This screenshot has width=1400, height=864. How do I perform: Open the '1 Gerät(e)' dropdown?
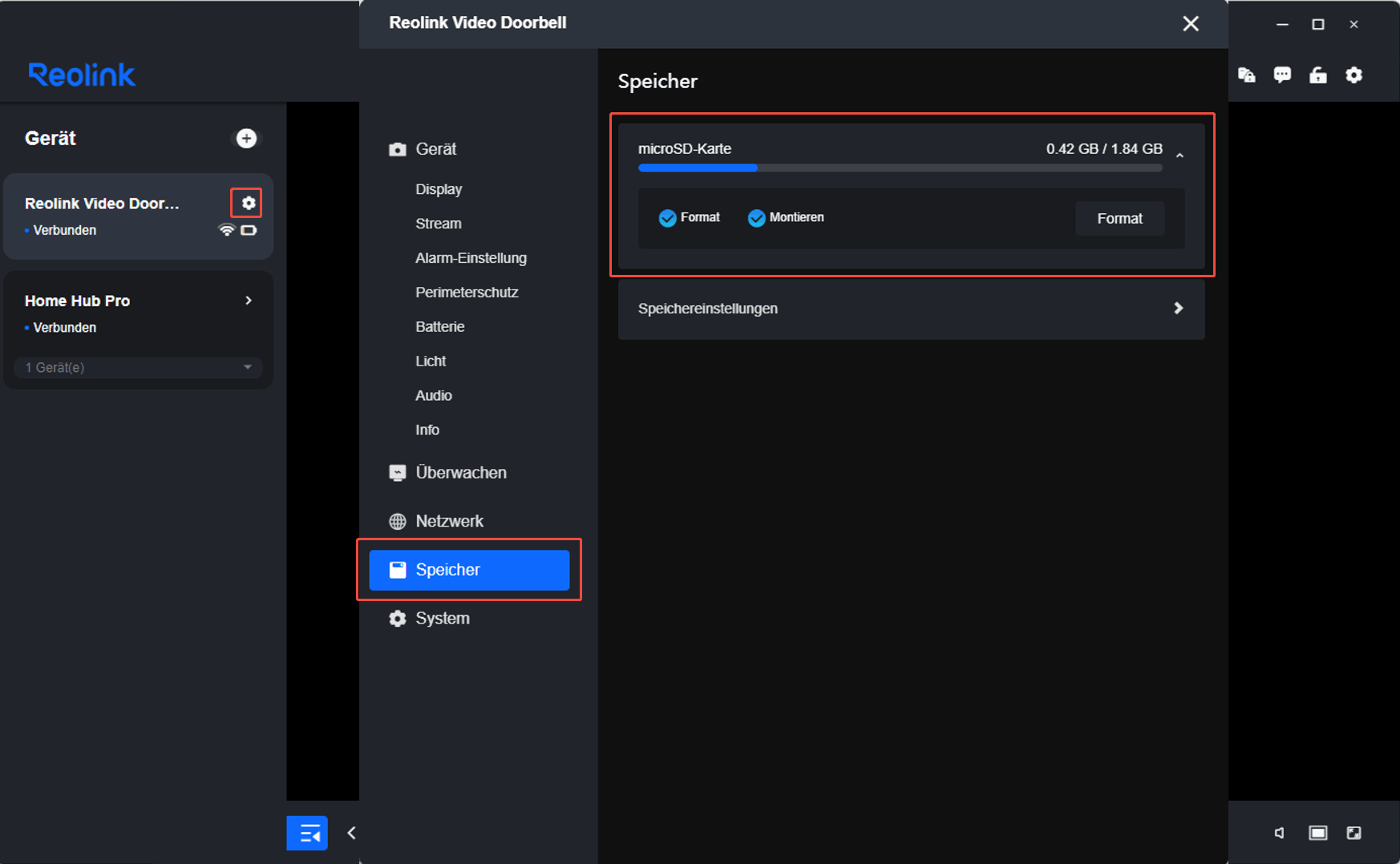(x=138, y=367)
